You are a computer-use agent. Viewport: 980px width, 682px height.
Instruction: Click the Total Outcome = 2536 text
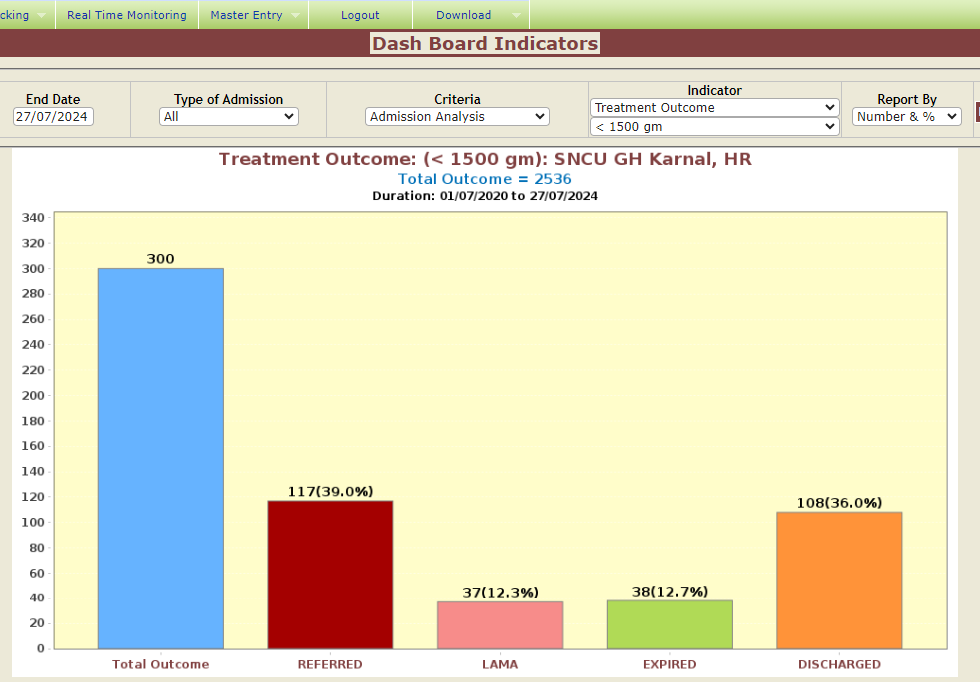(x=485, y=179)
